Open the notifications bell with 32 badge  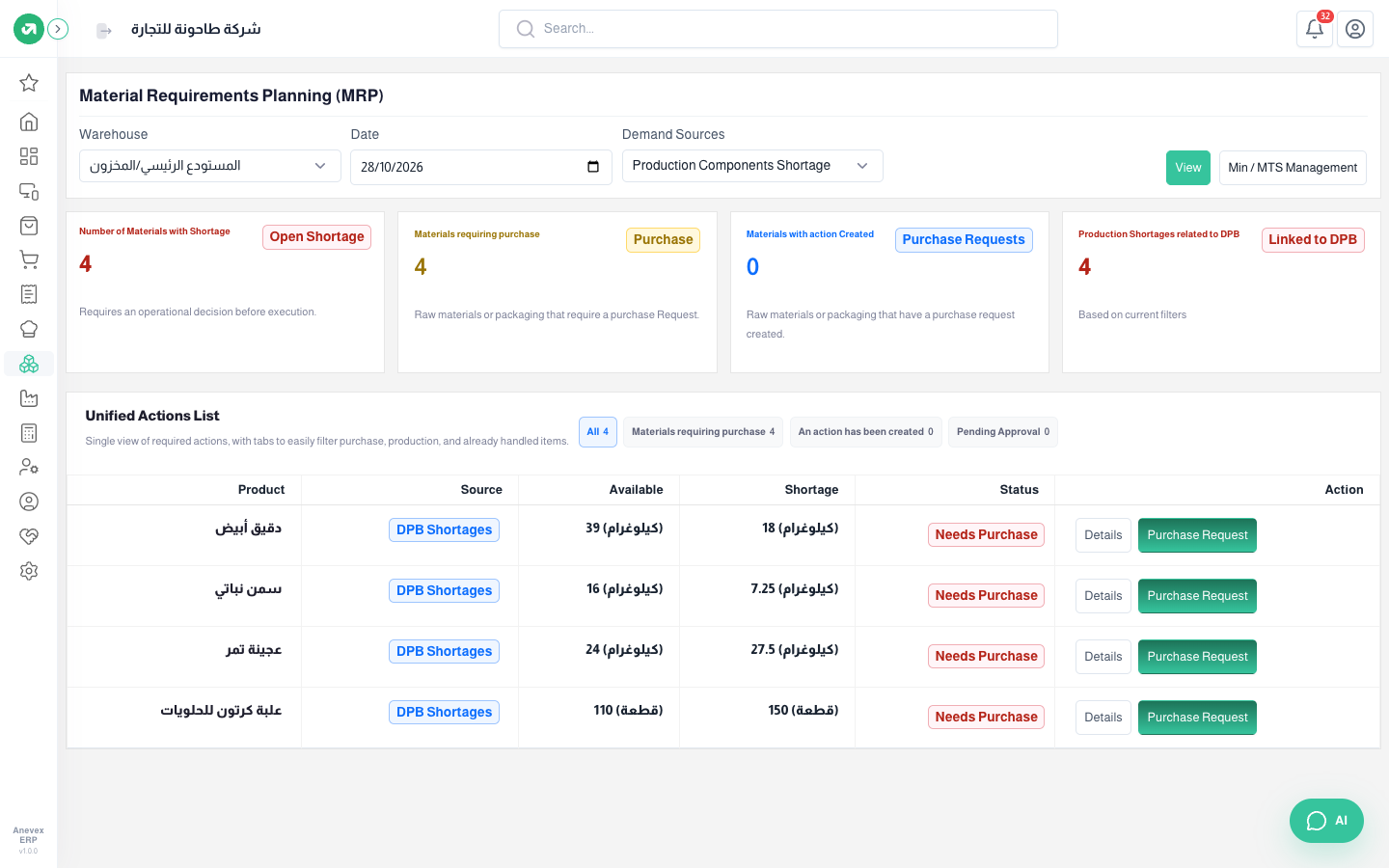tap(1315, 29)
